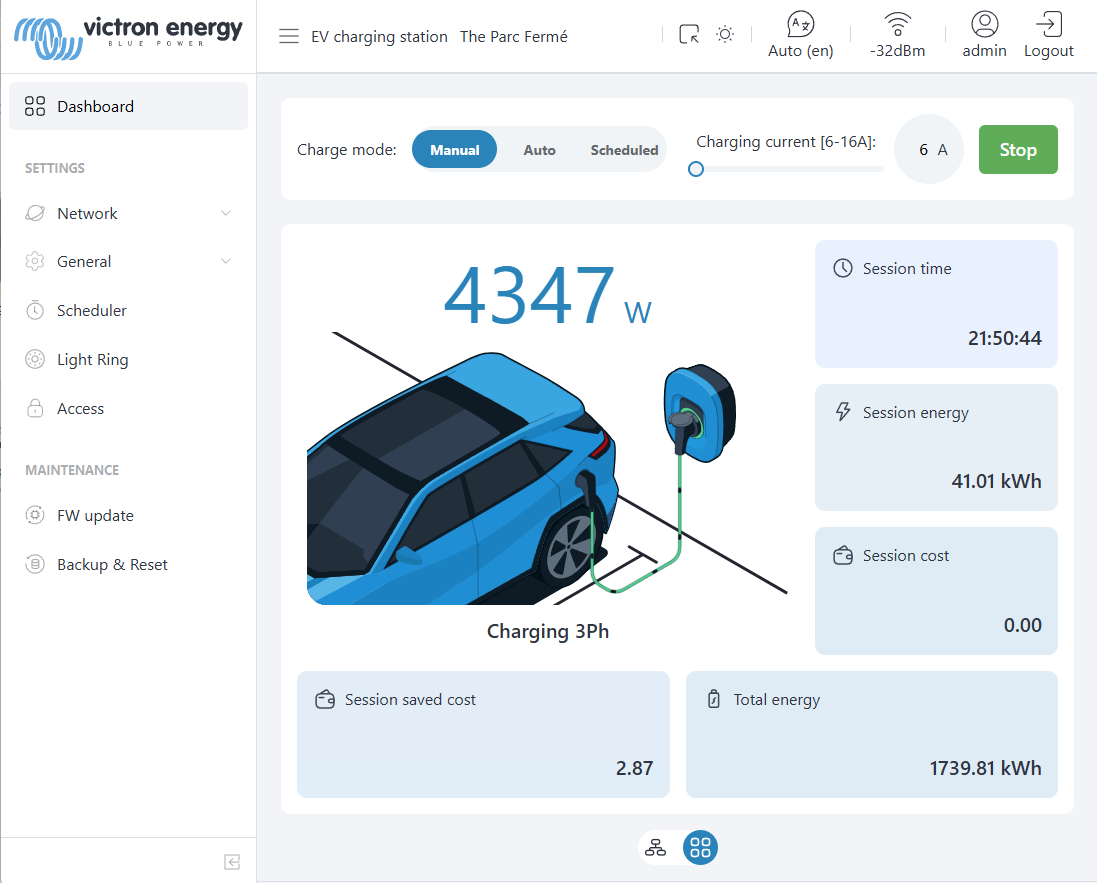
Task: Click the Network label in sidebar
Action: (x=87, y=213)
